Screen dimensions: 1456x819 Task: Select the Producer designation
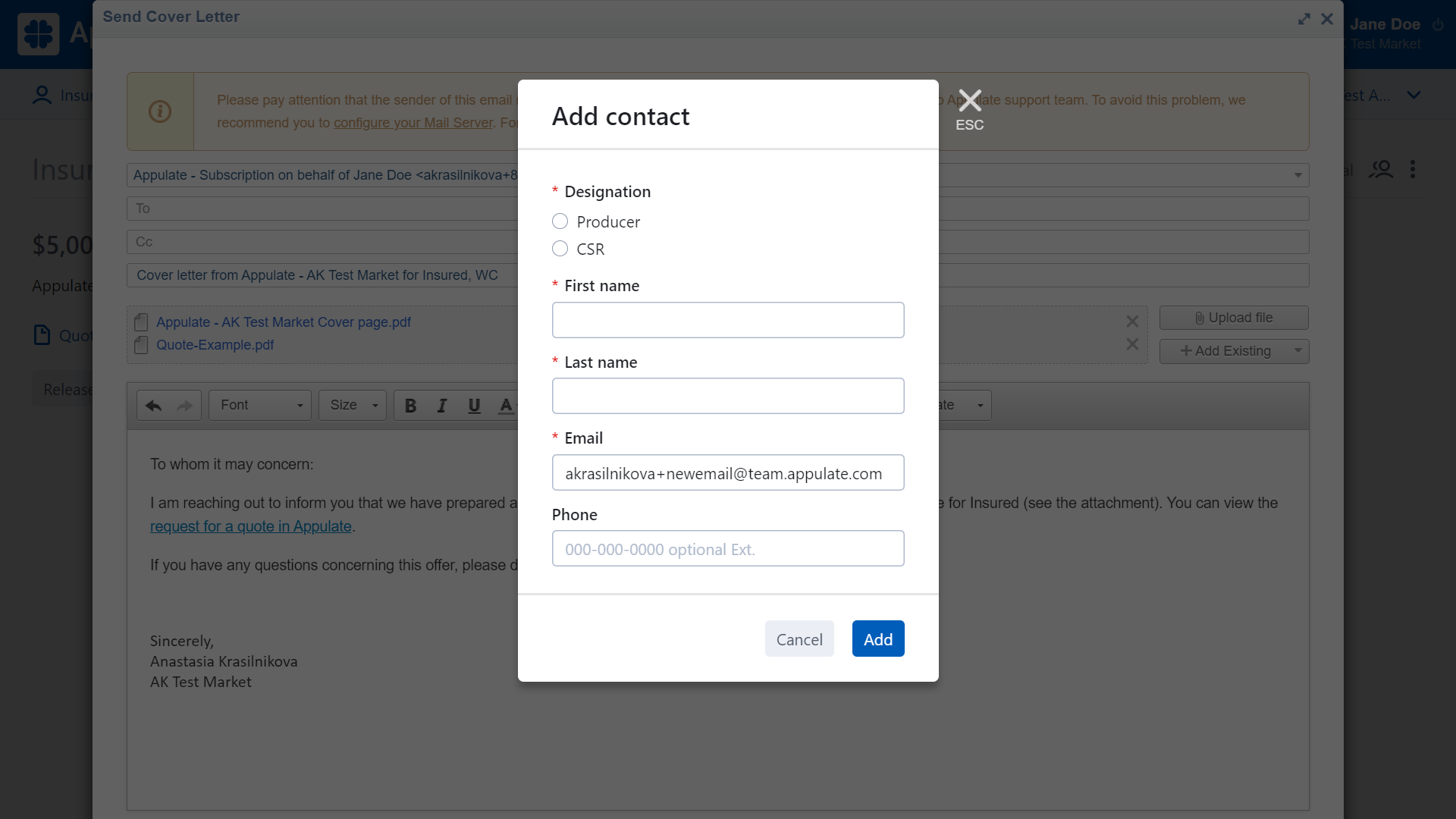[x=560, y=221]
